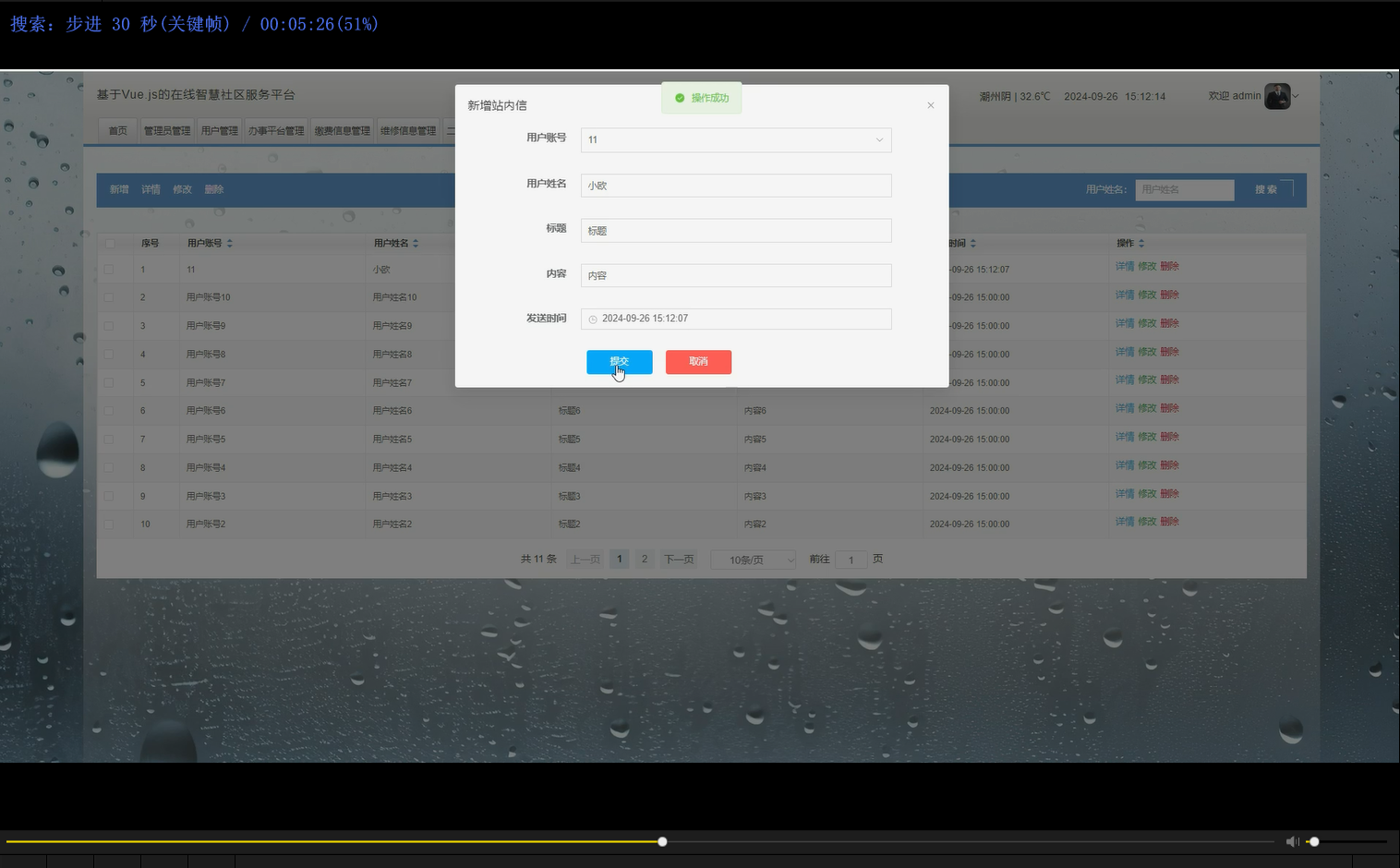This screenshot has width=1400, height=868.
Task: Open the 10条/页 page size dropdown
Action: 754,560
